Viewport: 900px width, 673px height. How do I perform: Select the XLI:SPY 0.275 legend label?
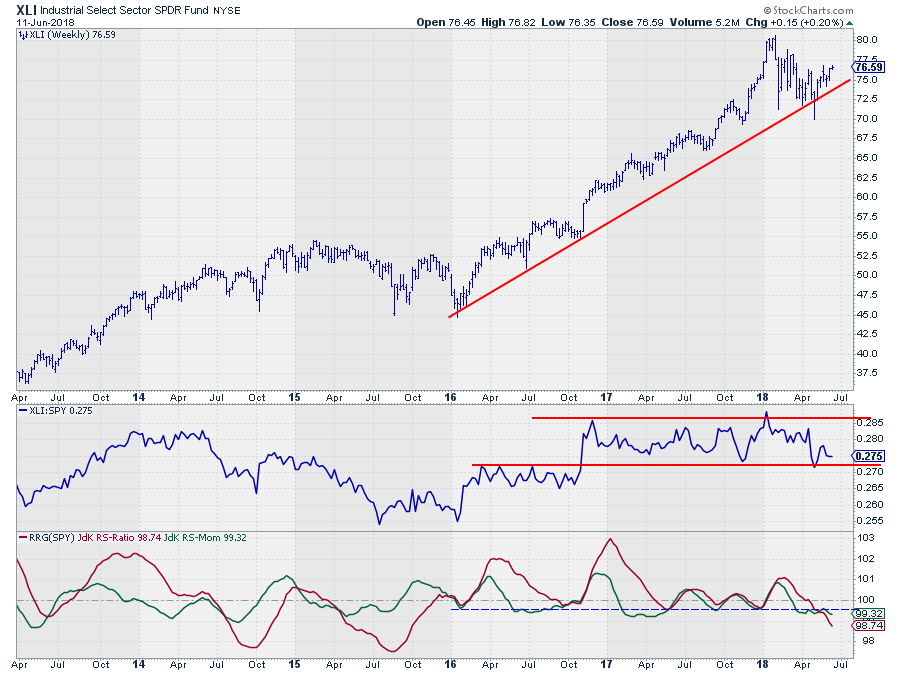(60, 411)
